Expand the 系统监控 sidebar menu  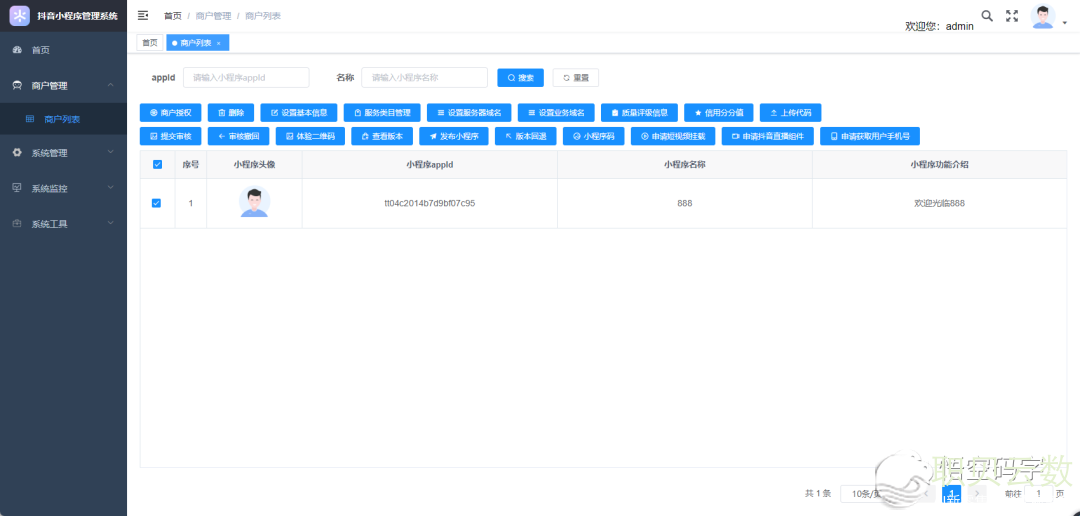[63, 188]
